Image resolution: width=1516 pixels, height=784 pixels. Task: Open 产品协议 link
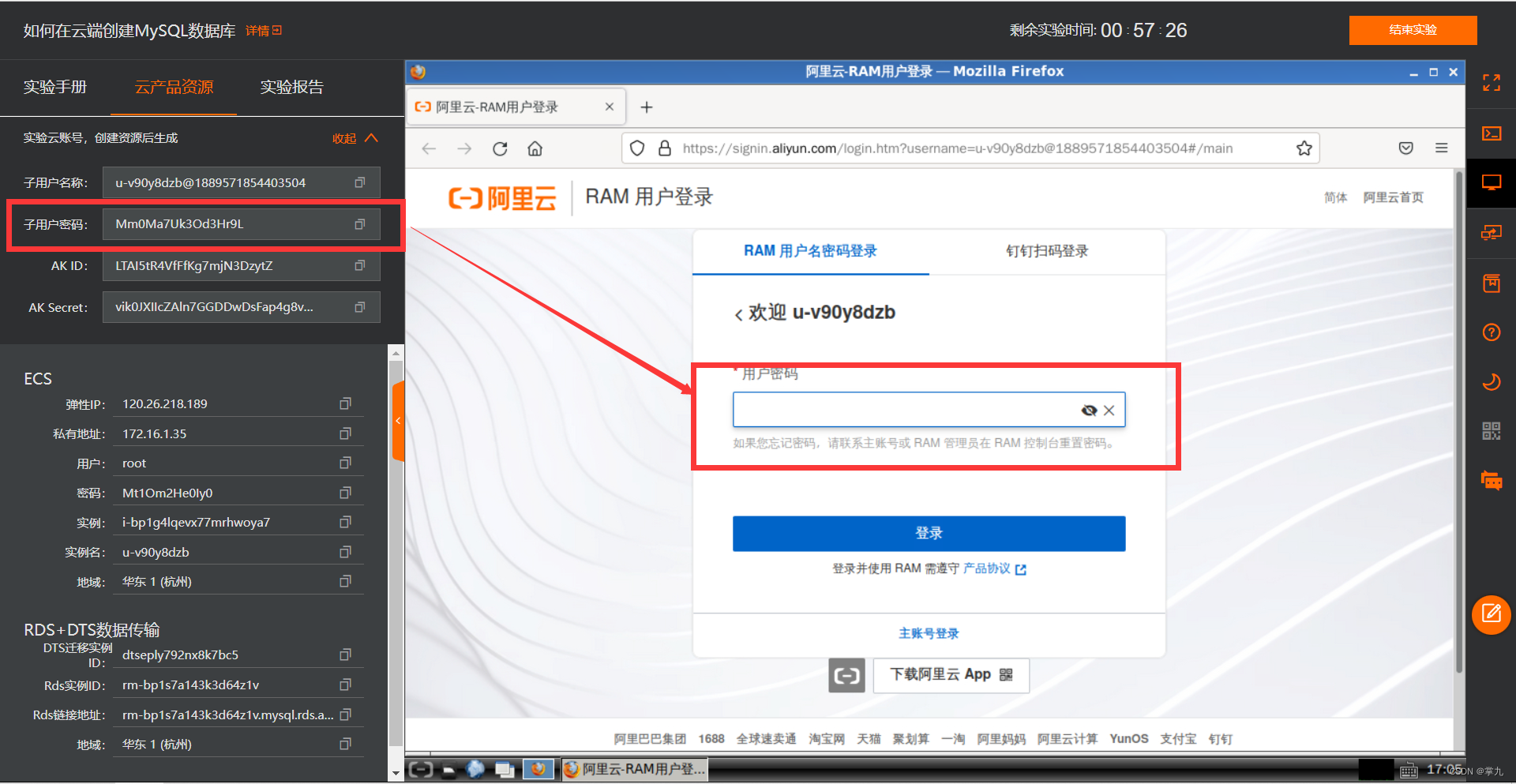(x=994, y=568)
